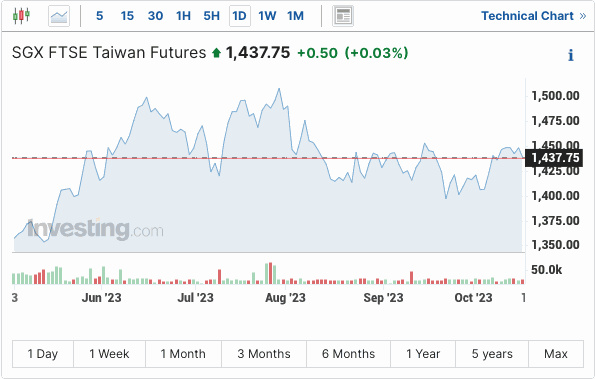Show the 1 Year range

[423, 354]
